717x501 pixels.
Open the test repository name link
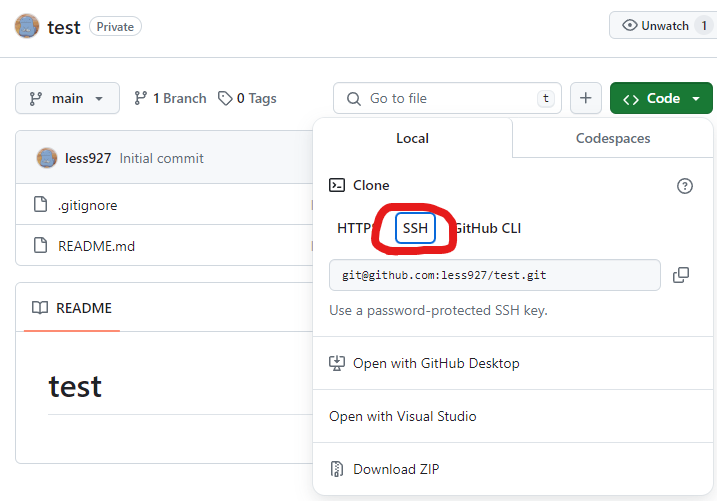(64, 27)
